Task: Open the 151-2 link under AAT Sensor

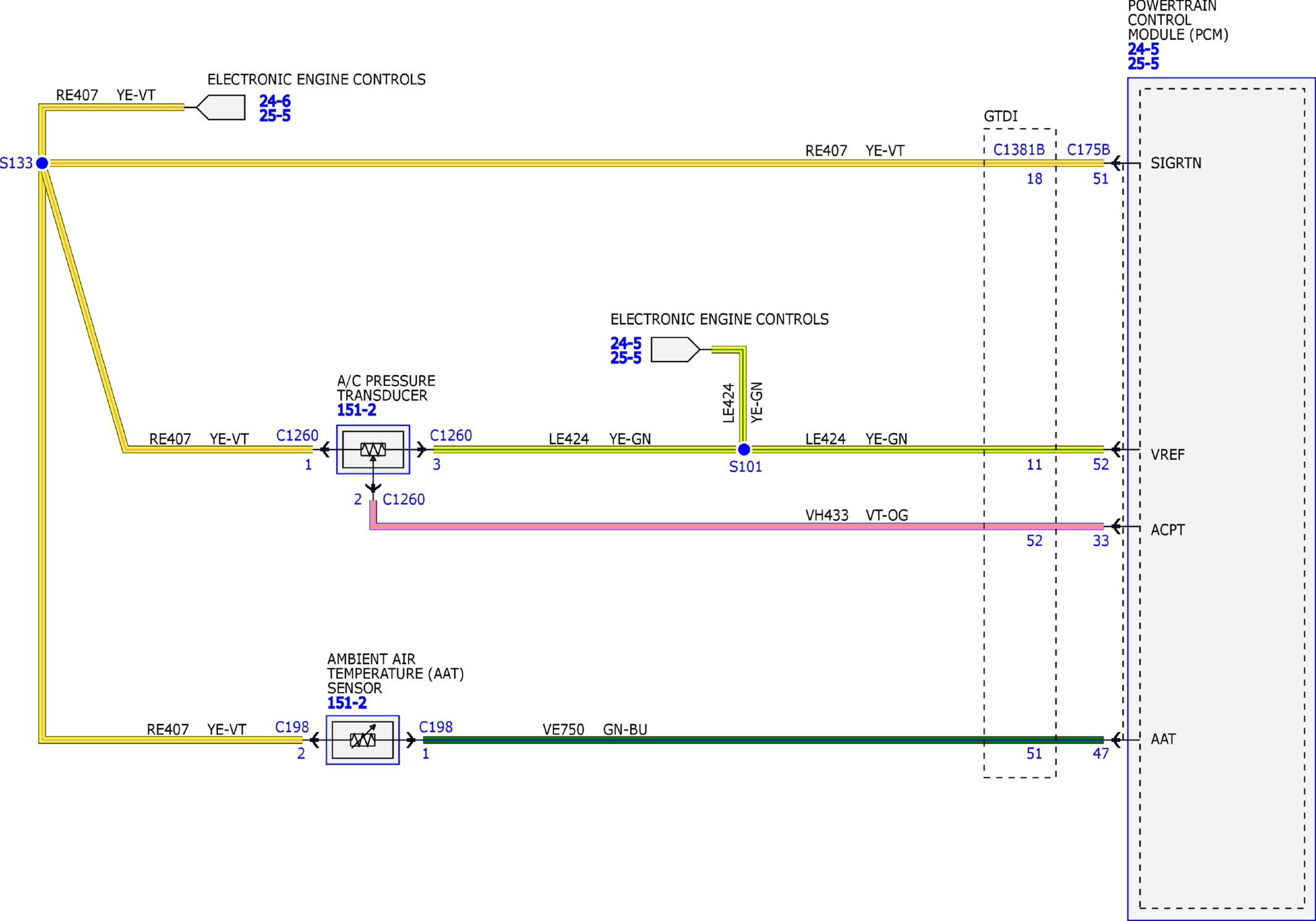Action: click(x=347, y=702)
